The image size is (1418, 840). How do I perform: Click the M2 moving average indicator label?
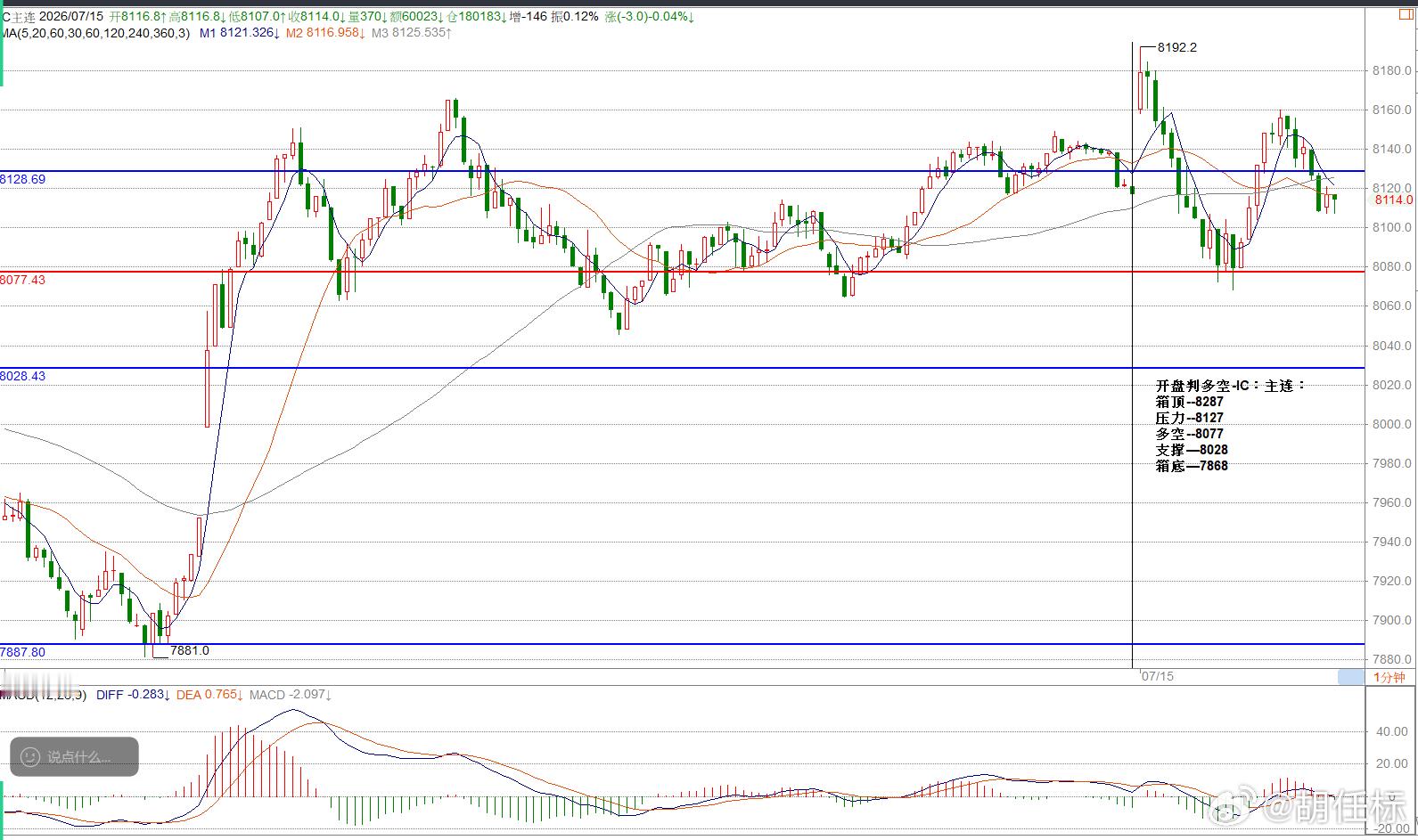[324, 33]
